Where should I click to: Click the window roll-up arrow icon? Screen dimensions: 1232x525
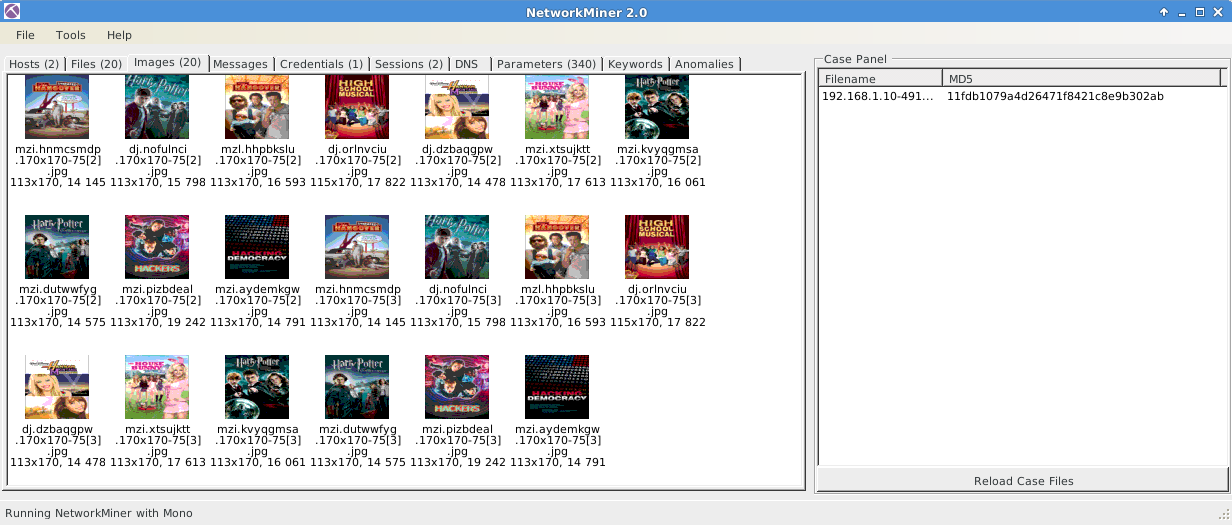pyautogui.click(x=1164, y=12)
